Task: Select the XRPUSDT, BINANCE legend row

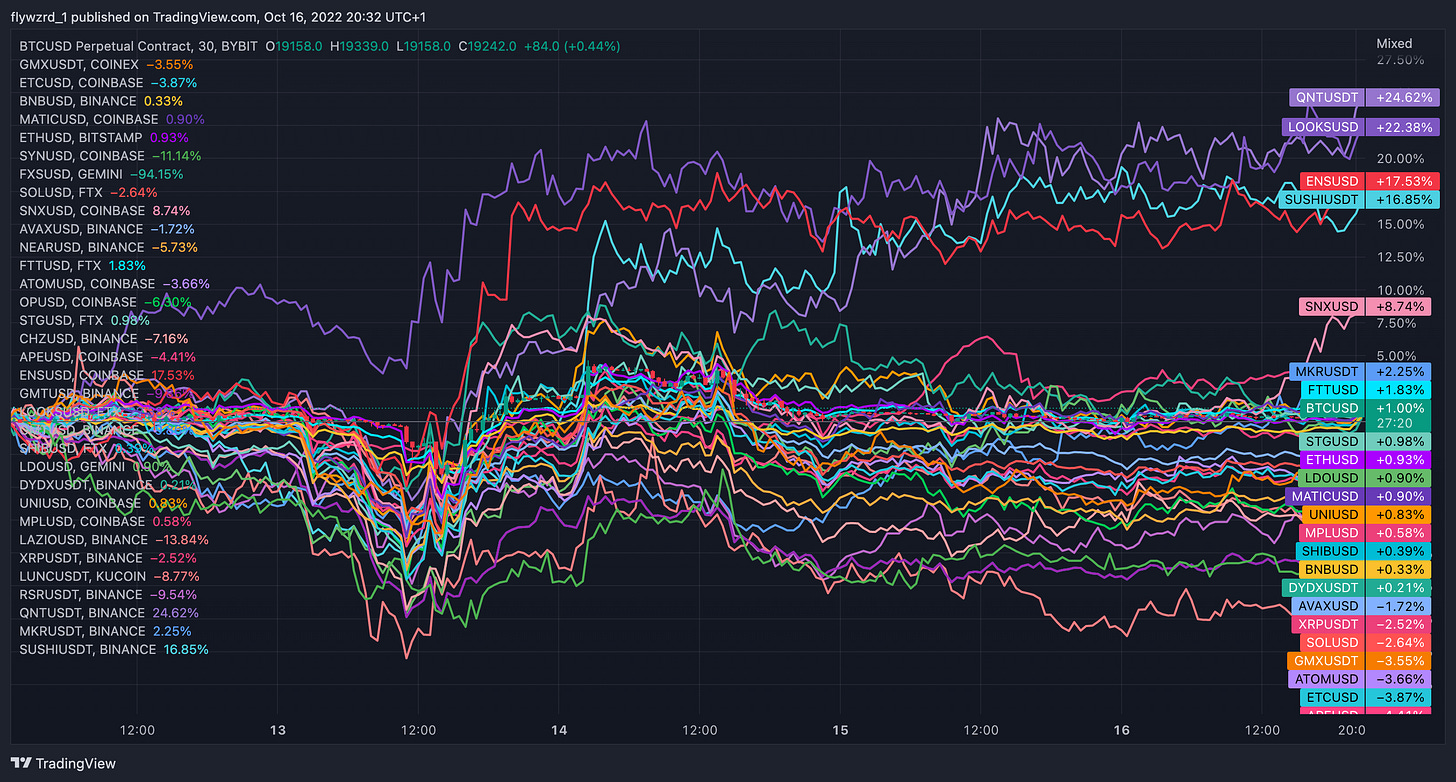Action: pos(109,558)
